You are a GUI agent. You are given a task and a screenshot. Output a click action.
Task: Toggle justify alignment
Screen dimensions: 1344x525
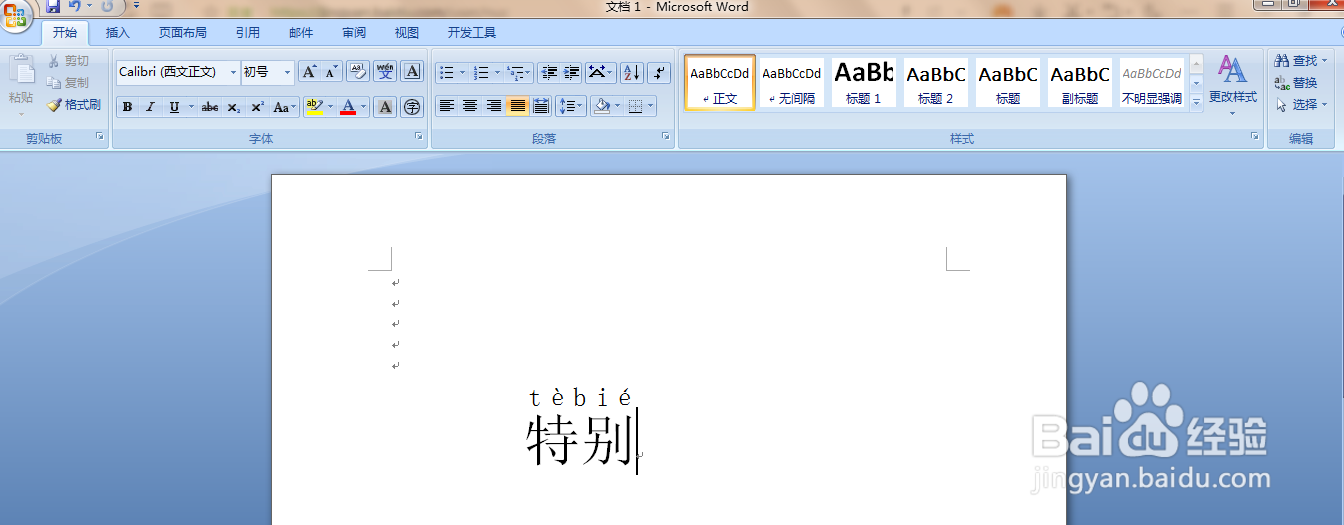pyautogui.click(x=517, y=105)
